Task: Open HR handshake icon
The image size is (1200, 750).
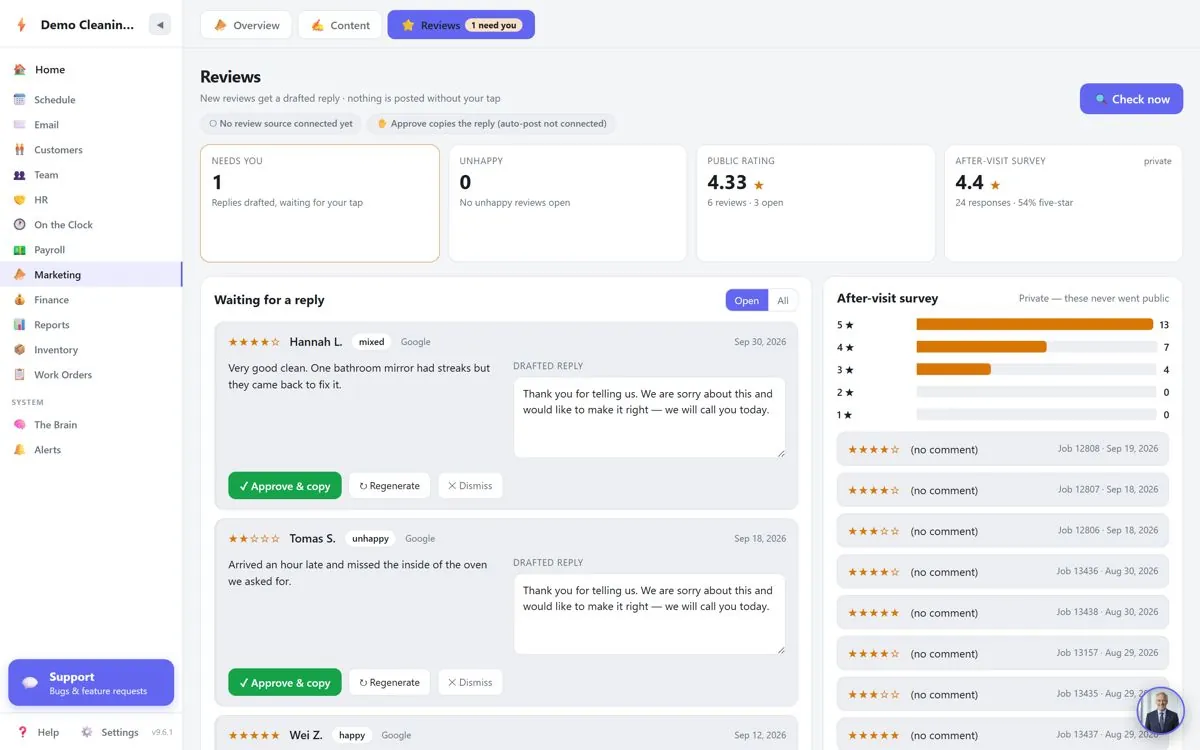Action: coord(19,200)
